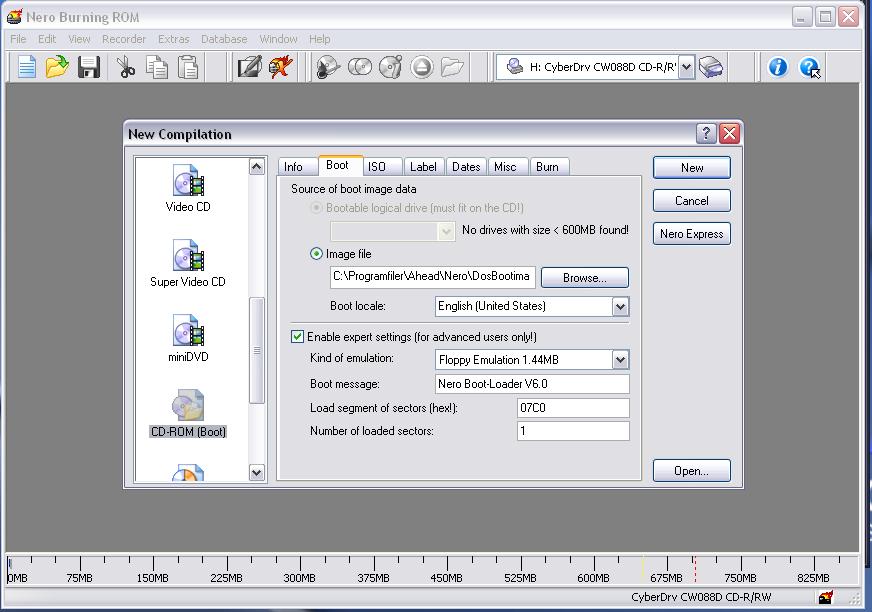This screenshot has height=612, width=872.
Task: Click the disc with music note icon
Action: click(391, 68)
